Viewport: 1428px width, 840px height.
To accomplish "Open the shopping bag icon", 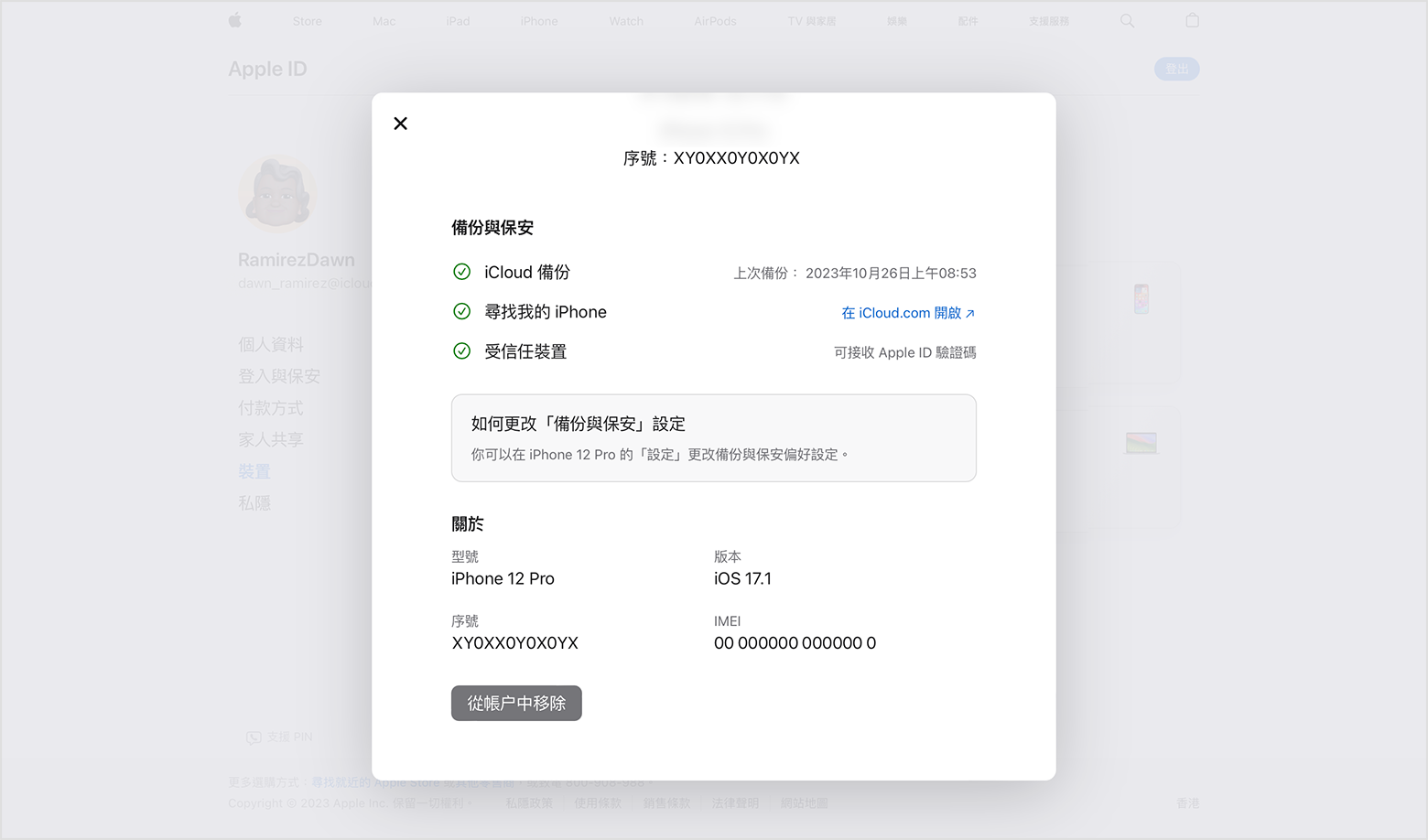I will point(1192,20).
